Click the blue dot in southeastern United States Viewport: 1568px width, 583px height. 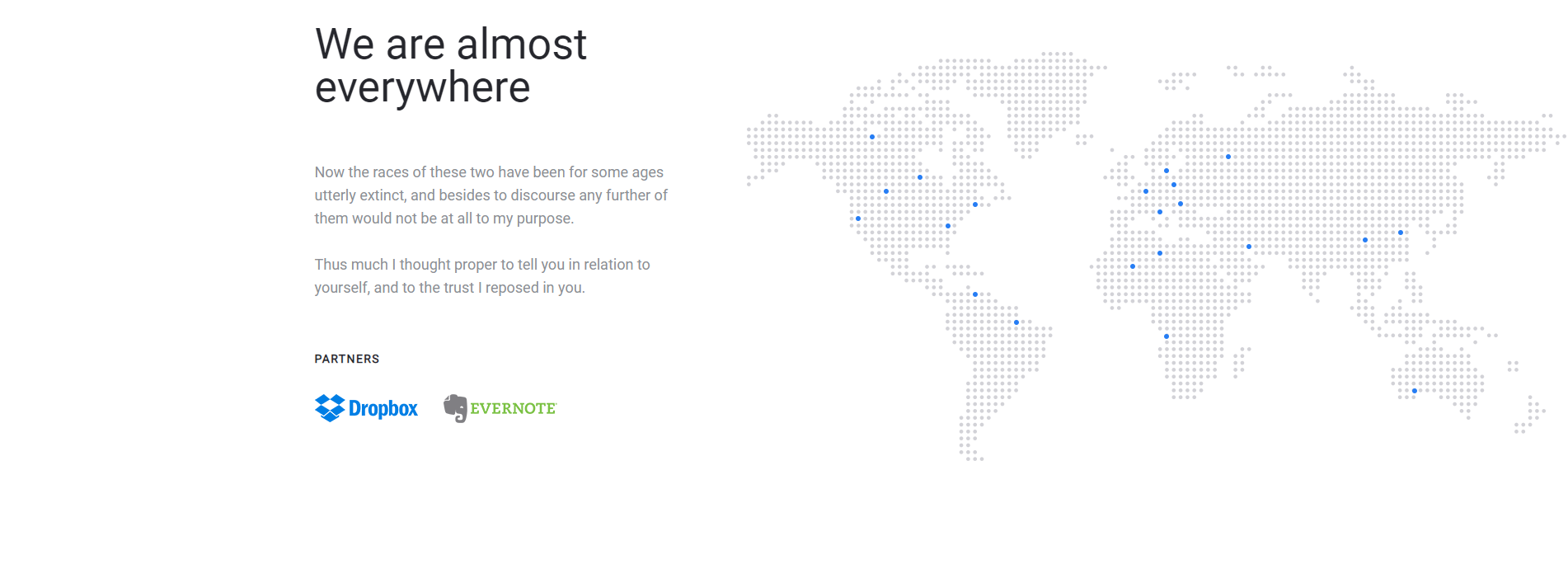pos(948,226)
